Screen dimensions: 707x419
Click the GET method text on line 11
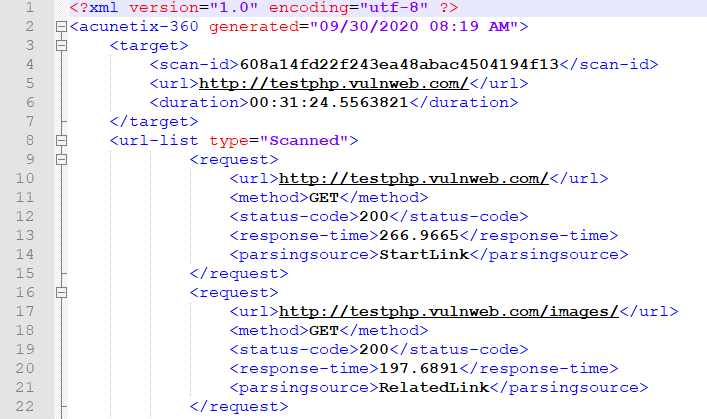[x=324, y=198]
